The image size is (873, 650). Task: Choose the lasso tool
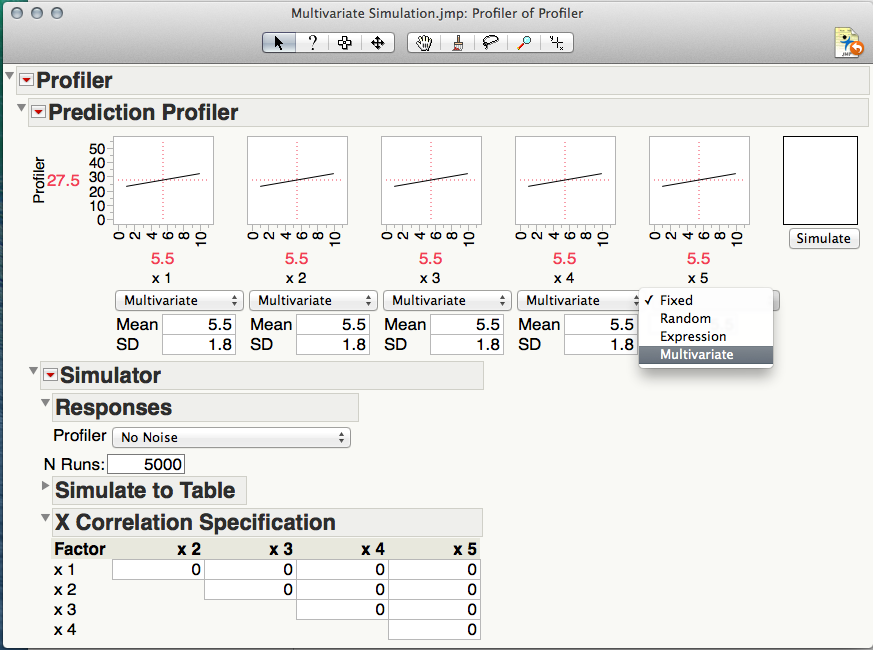490,43
